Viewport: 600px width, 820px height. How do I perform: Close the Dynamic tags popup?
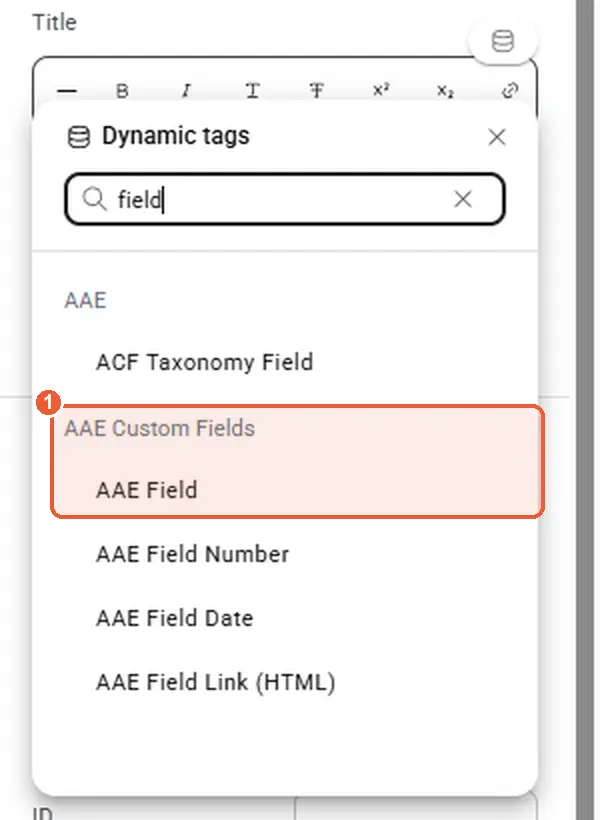pyautogui.click(x=496, y=137)
